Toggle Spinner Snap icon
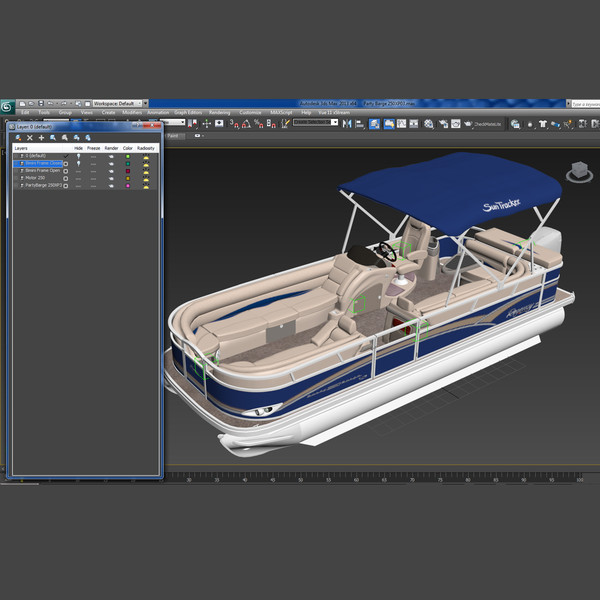Screen dimensions: 600x600 click(271, 123)
